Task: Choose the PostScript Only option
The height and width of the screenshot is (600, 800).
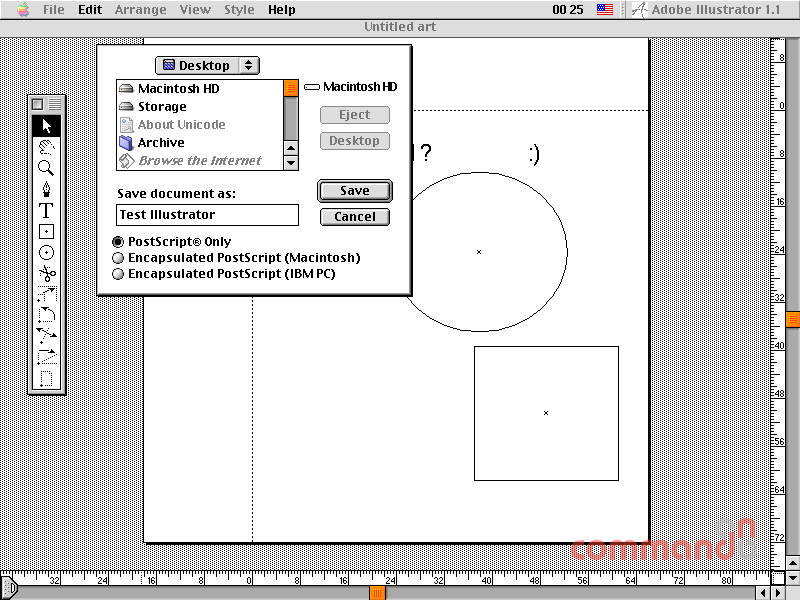Action: pyautogui.click(x=172, y=242)
